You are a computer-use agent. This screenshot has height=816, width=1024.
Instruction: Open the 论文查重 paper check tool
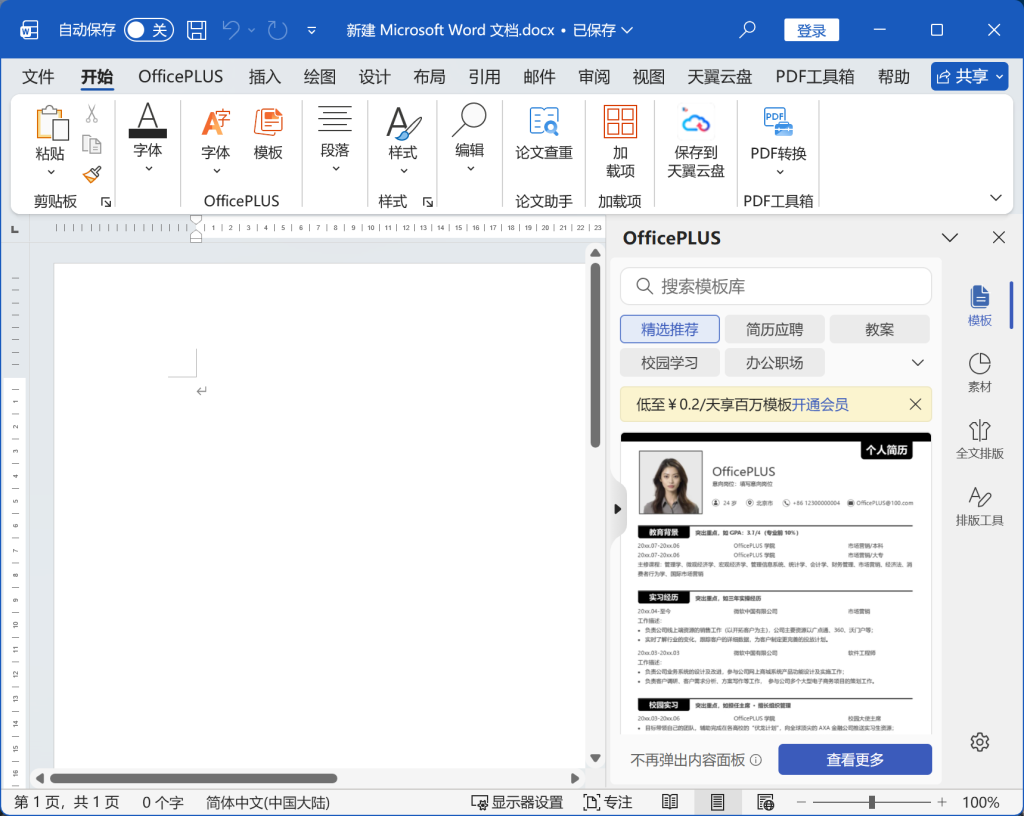[544, 134]
